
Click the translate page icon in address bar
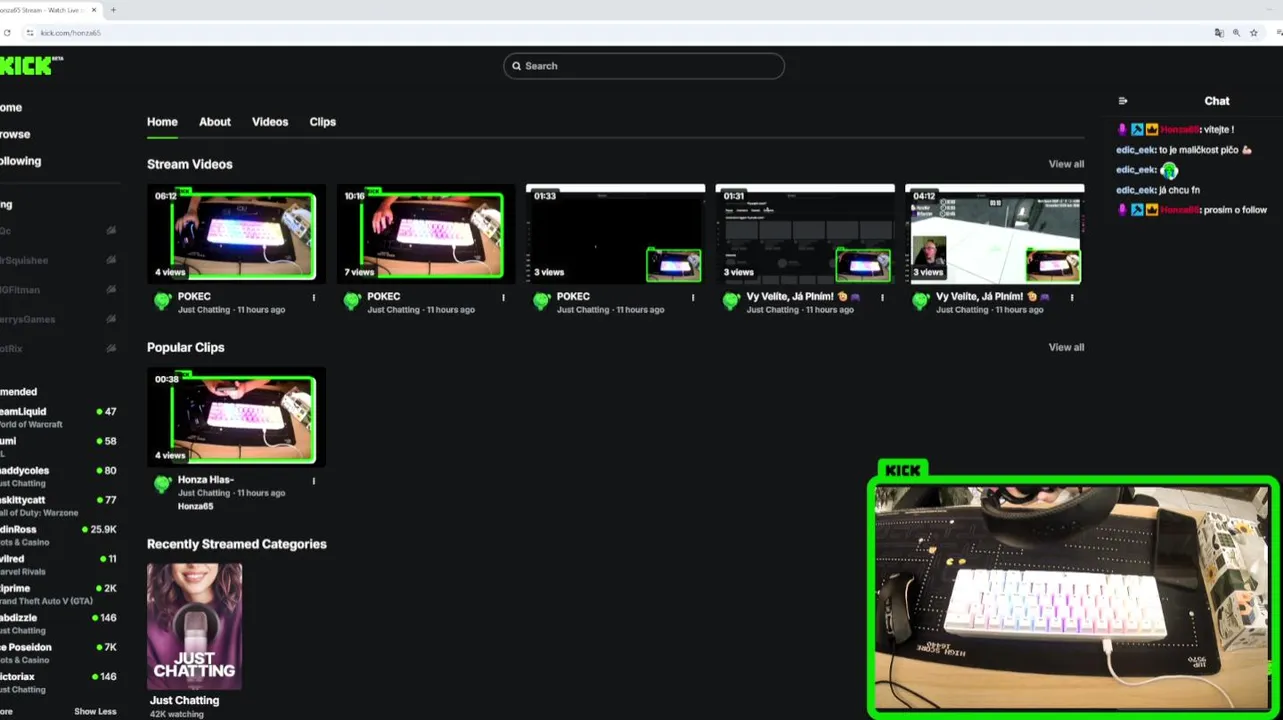pyautogui.click(x=1219, y=33)
